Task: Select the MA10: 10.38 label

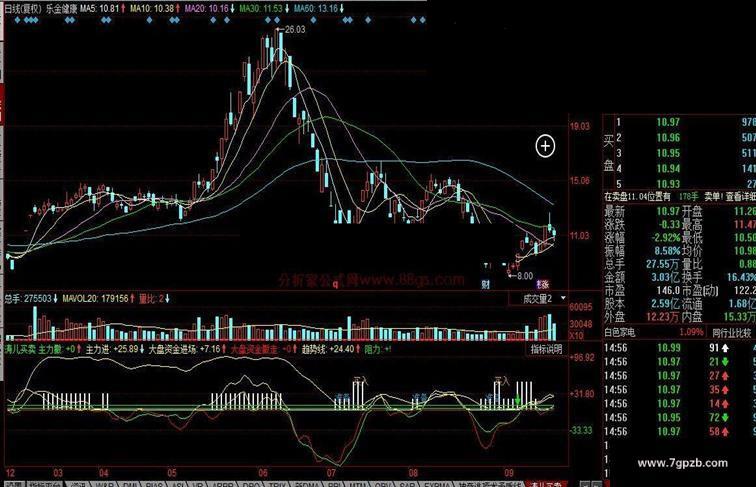Action: pyautogui.click(x=152, y=9)
